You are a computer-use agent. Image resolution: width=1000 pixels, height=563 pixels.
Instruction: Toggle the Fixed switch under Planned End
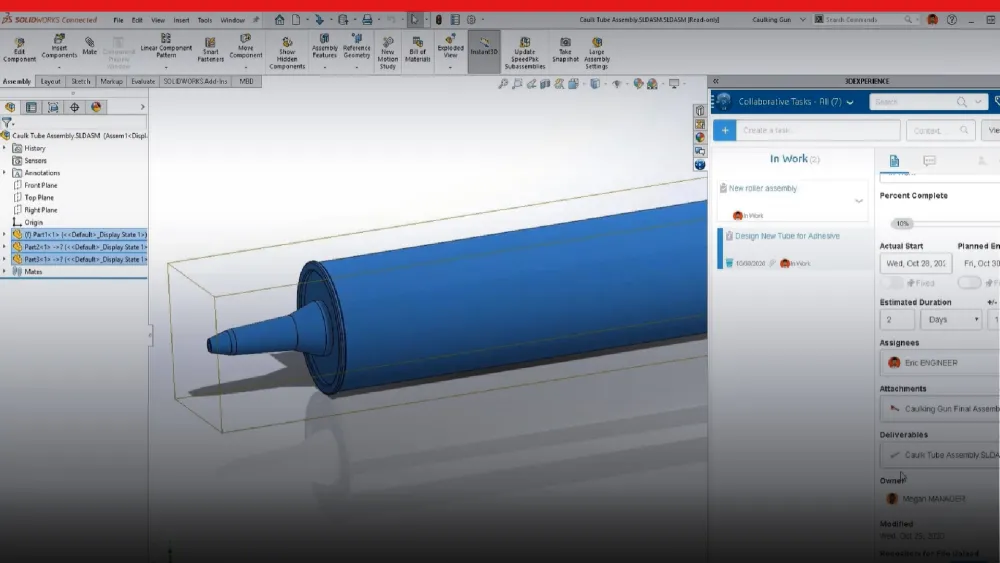[968, 283]
